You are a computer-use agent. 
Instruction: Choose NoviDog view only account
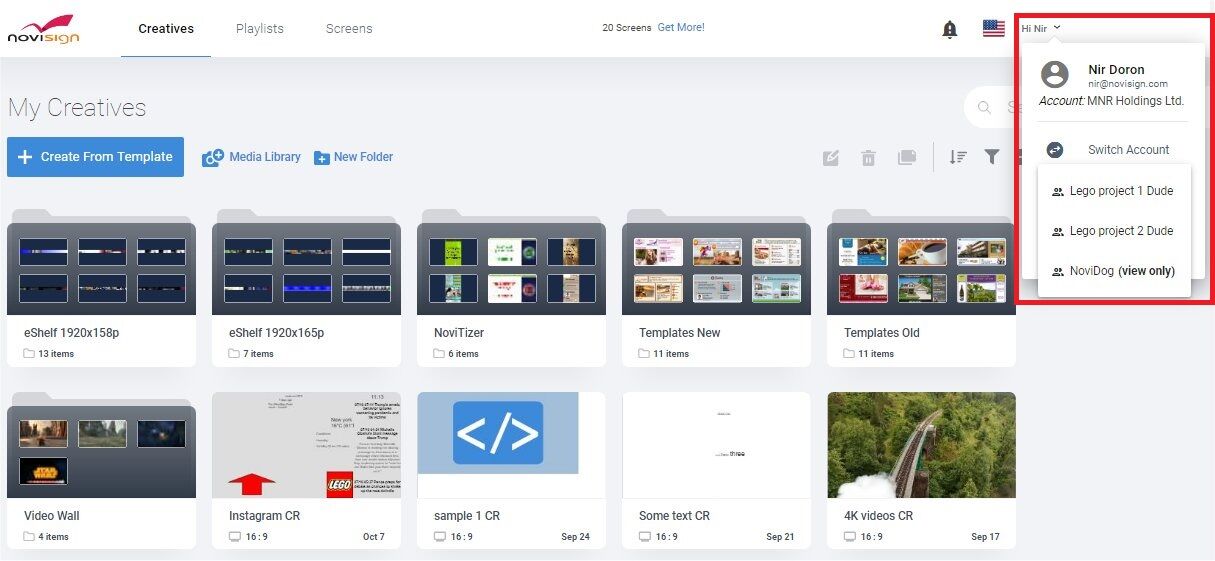(x=1121, y=271)
